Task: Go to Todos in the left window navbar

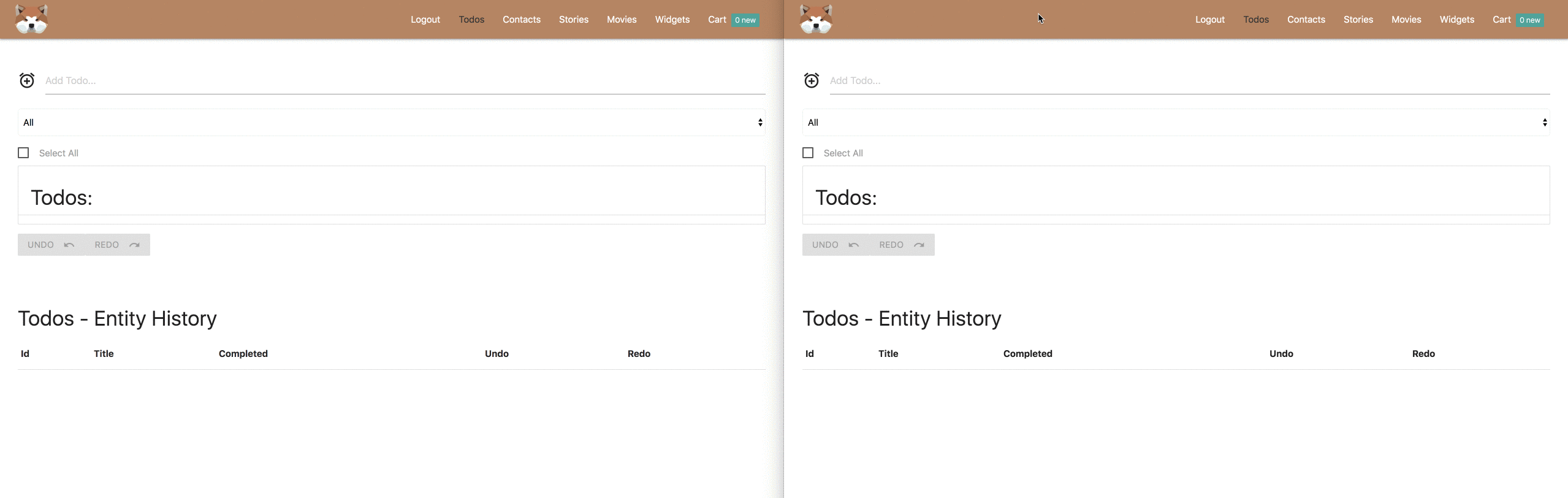Action: pyautogui.click(x=471, y=20)
